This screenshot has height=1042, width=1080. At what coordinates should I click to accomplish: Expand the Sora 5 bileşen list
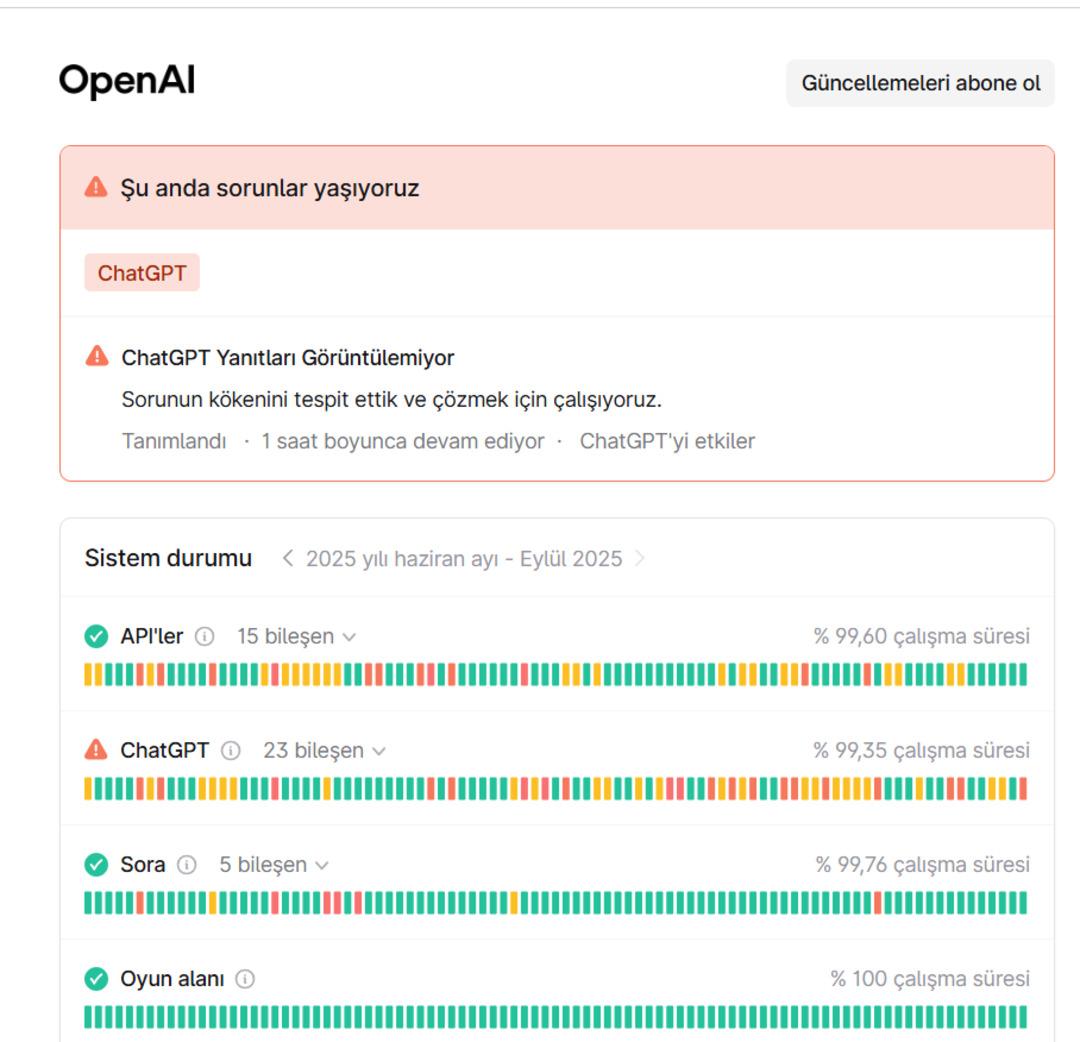click(x=274, y=864)
